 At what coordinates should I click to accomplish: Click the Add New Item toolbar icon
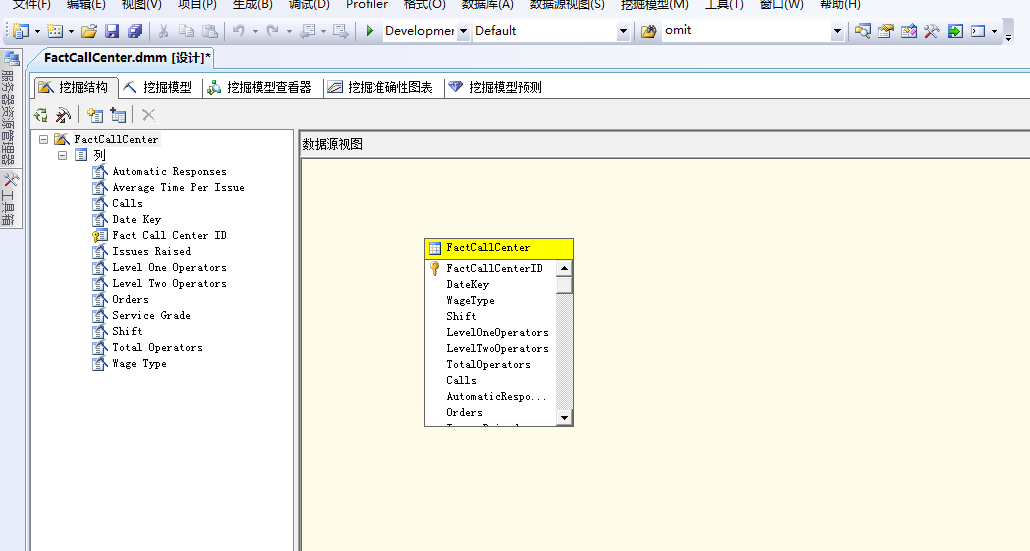55,31
